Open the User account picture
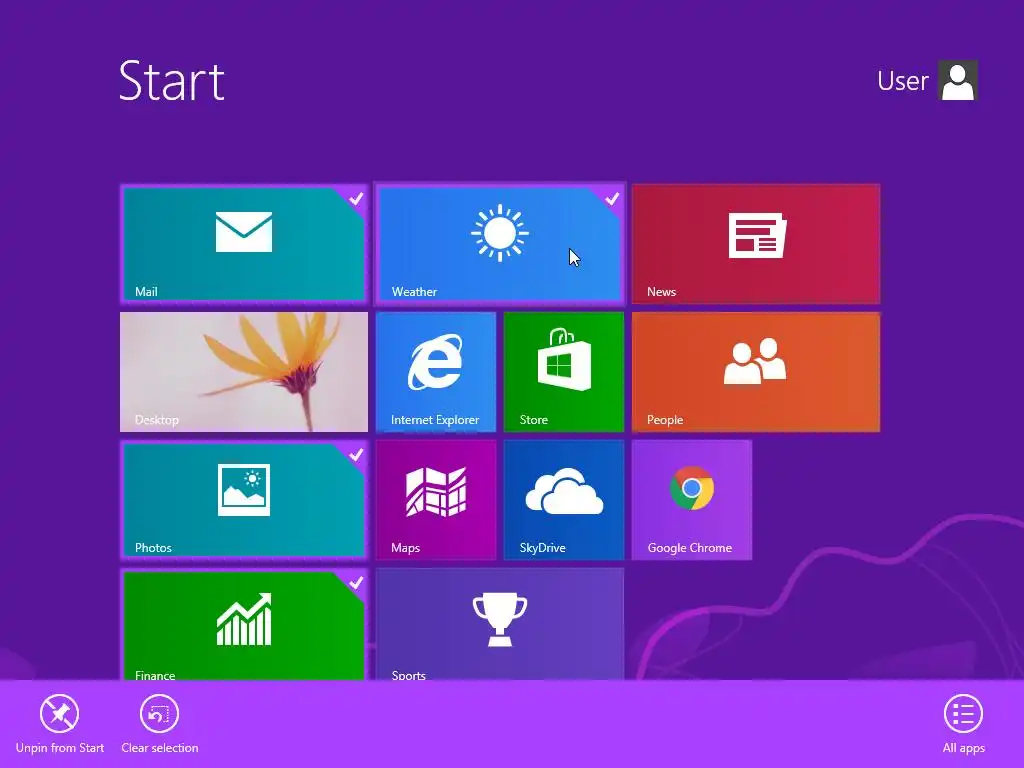The height and width of the screenshot is (768, 1024). [x=957, y=80]
